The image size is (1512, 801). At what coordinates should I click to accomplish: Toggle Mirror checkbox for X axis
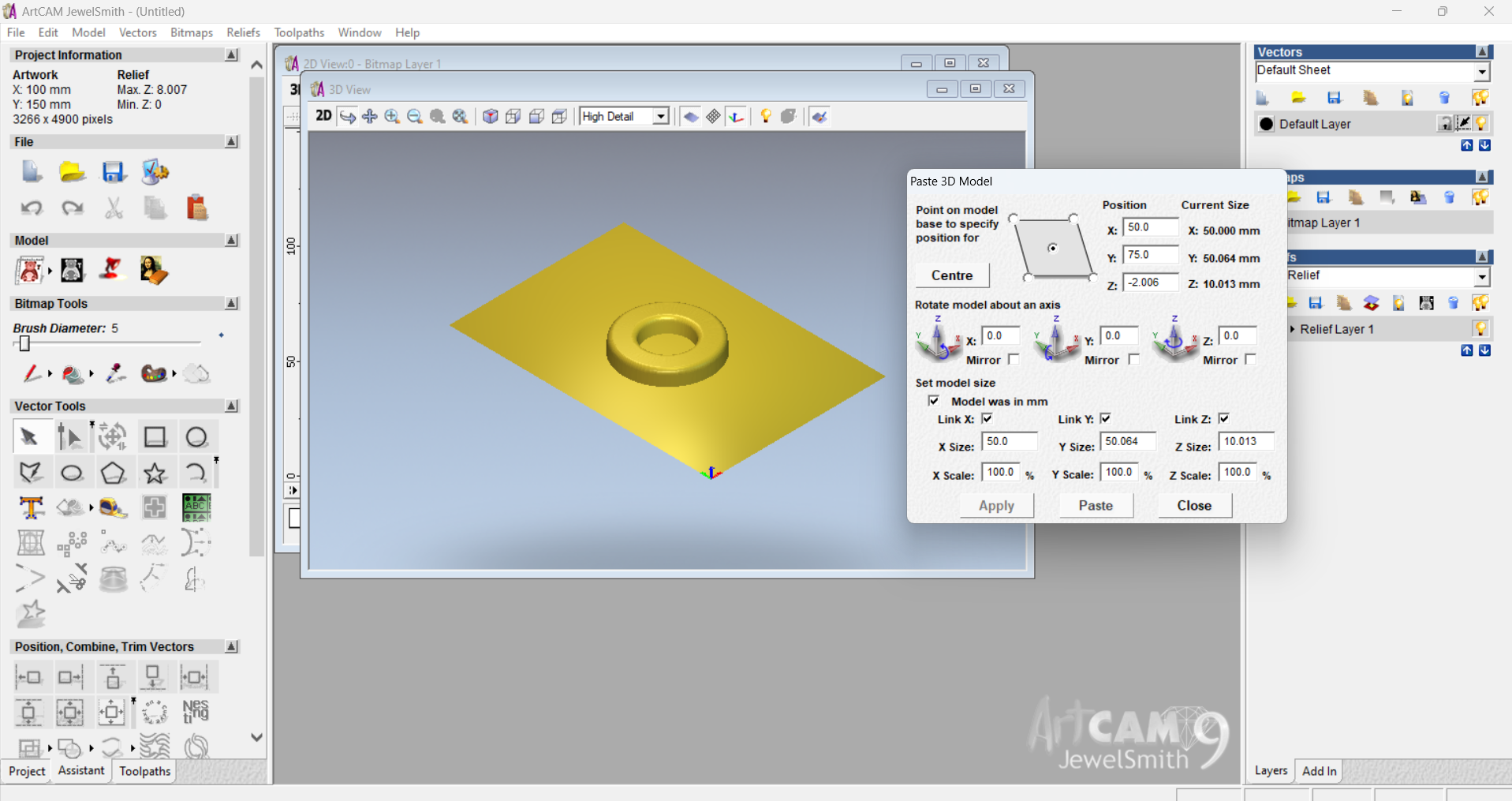coord(1014,359)
